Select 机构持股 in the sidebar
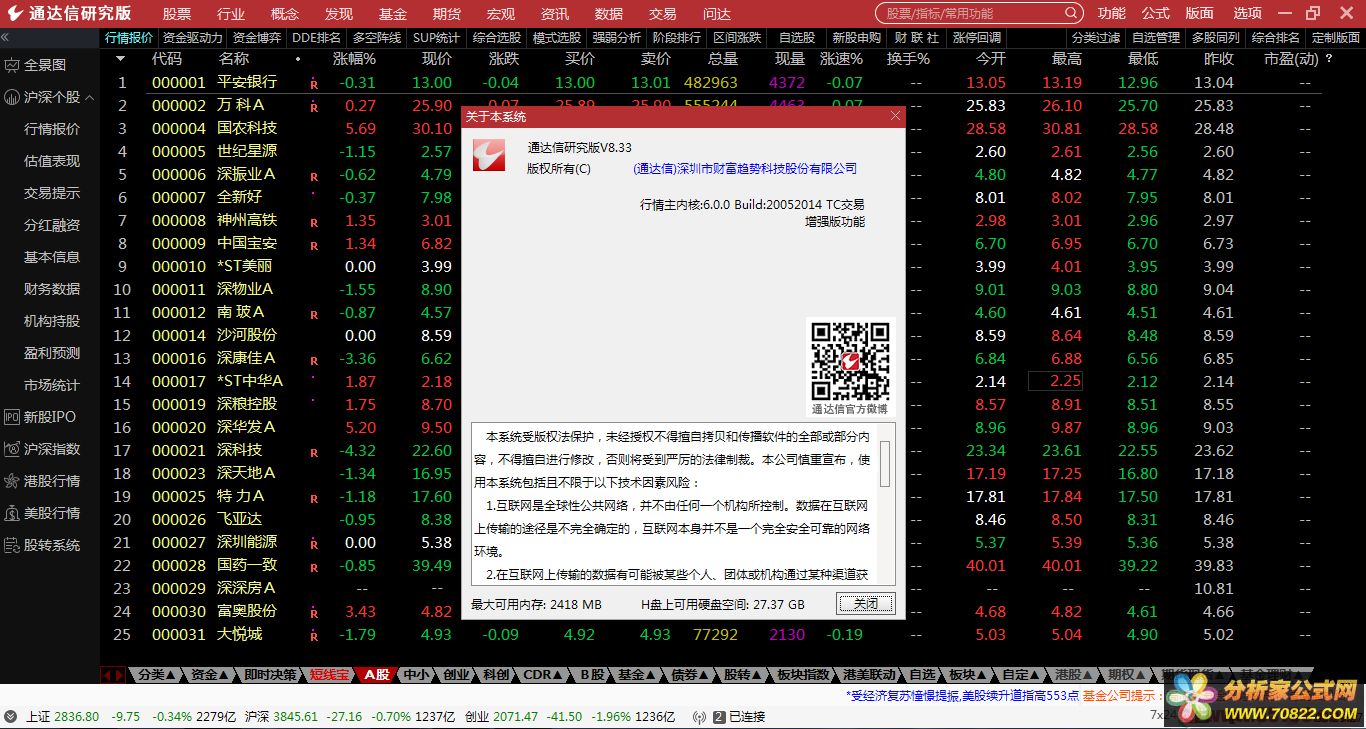Image resolution: width=1366 pixels, height=729 pixels. tap(52, 321)
